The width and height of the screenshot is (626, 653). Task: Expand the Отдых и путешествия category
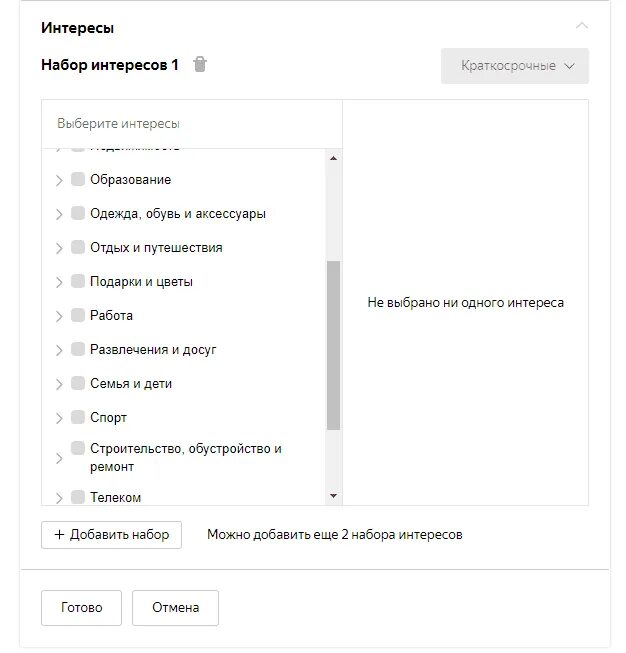tap(59, 248)
